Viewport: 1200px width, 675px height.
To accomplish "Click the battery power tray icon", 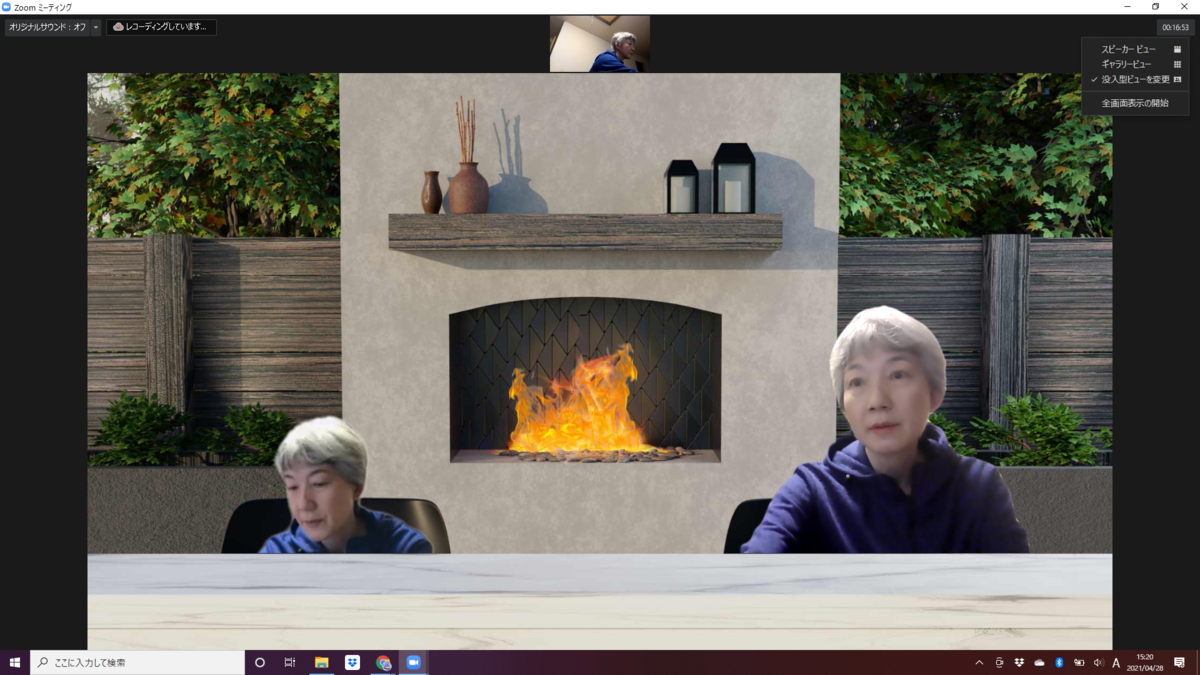I will coord(1079,662).
